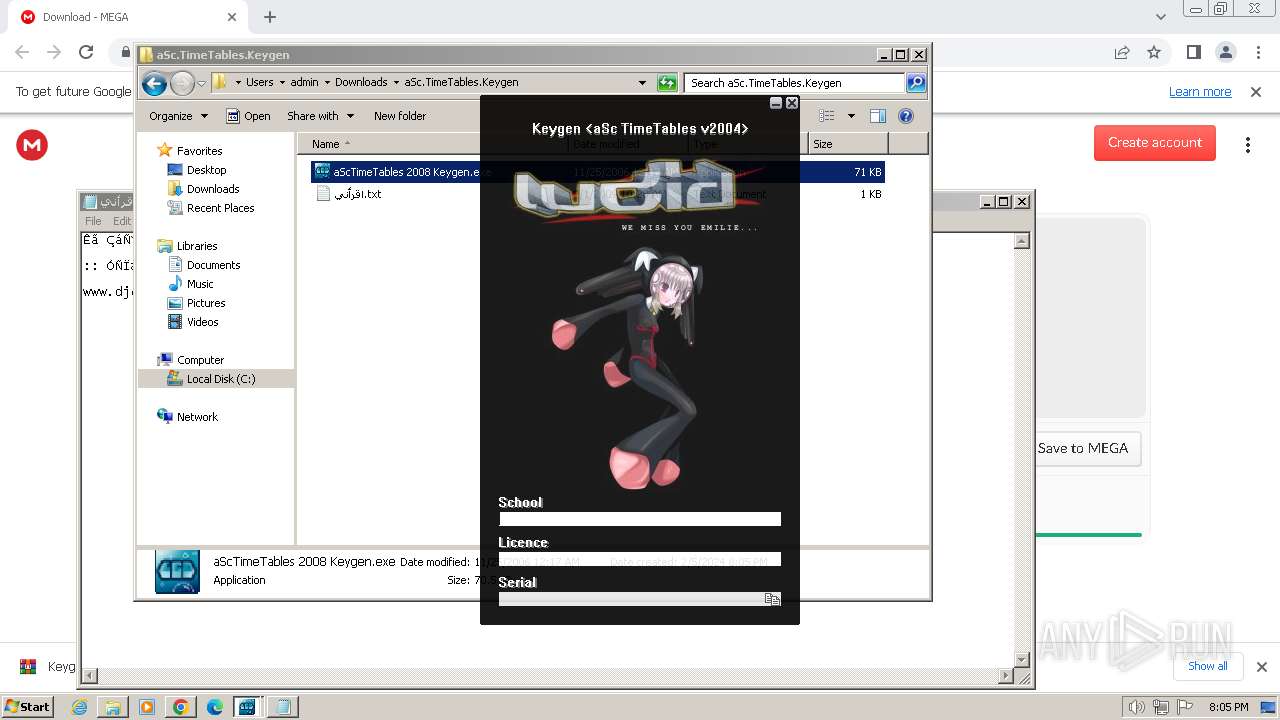Click the admin segment in the address path
The image size is (1280, 720).
tap(304, 83)
